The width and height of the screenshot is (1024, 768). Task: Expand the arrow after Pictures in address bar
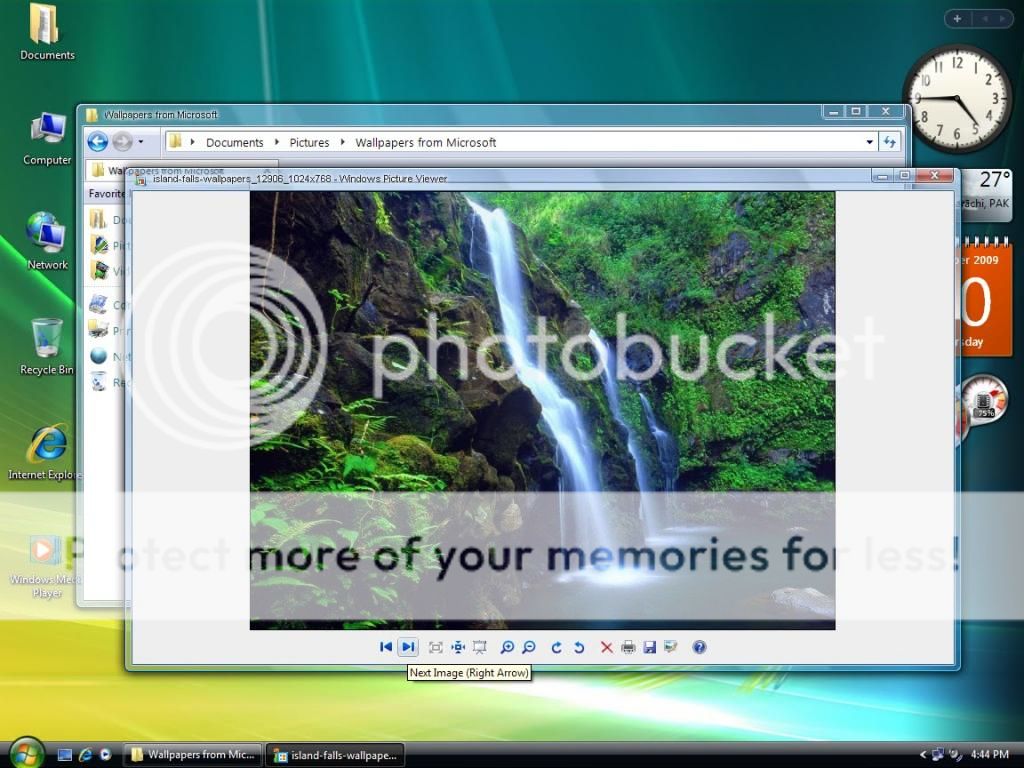(342, 142)
